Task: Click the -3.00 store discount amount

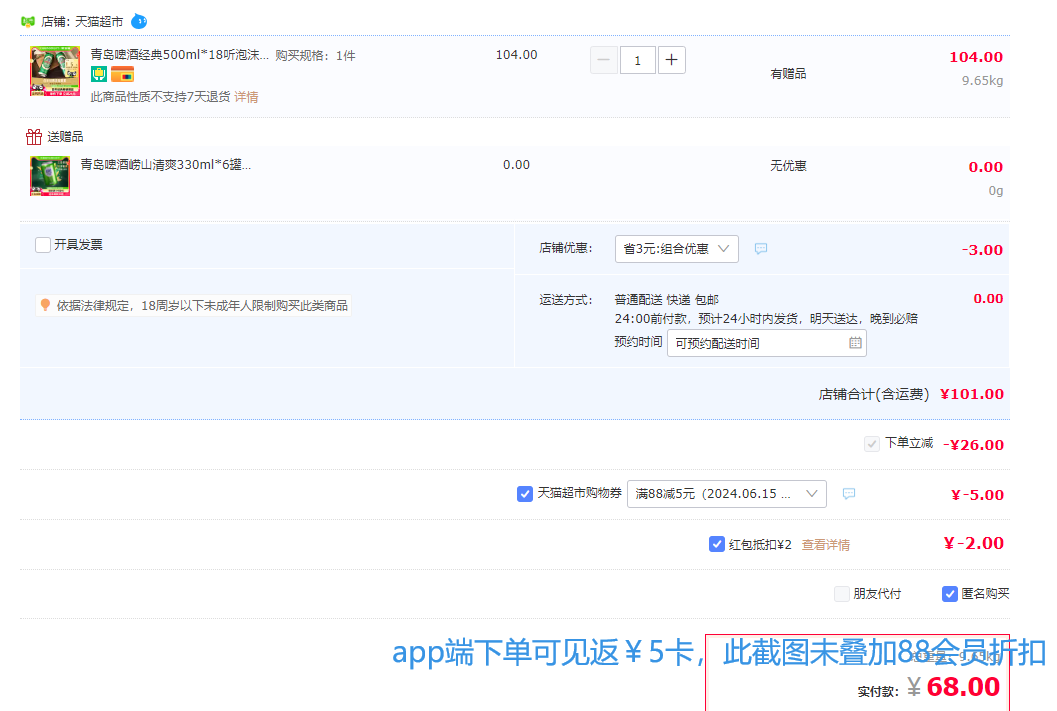Action: [982, 250]
